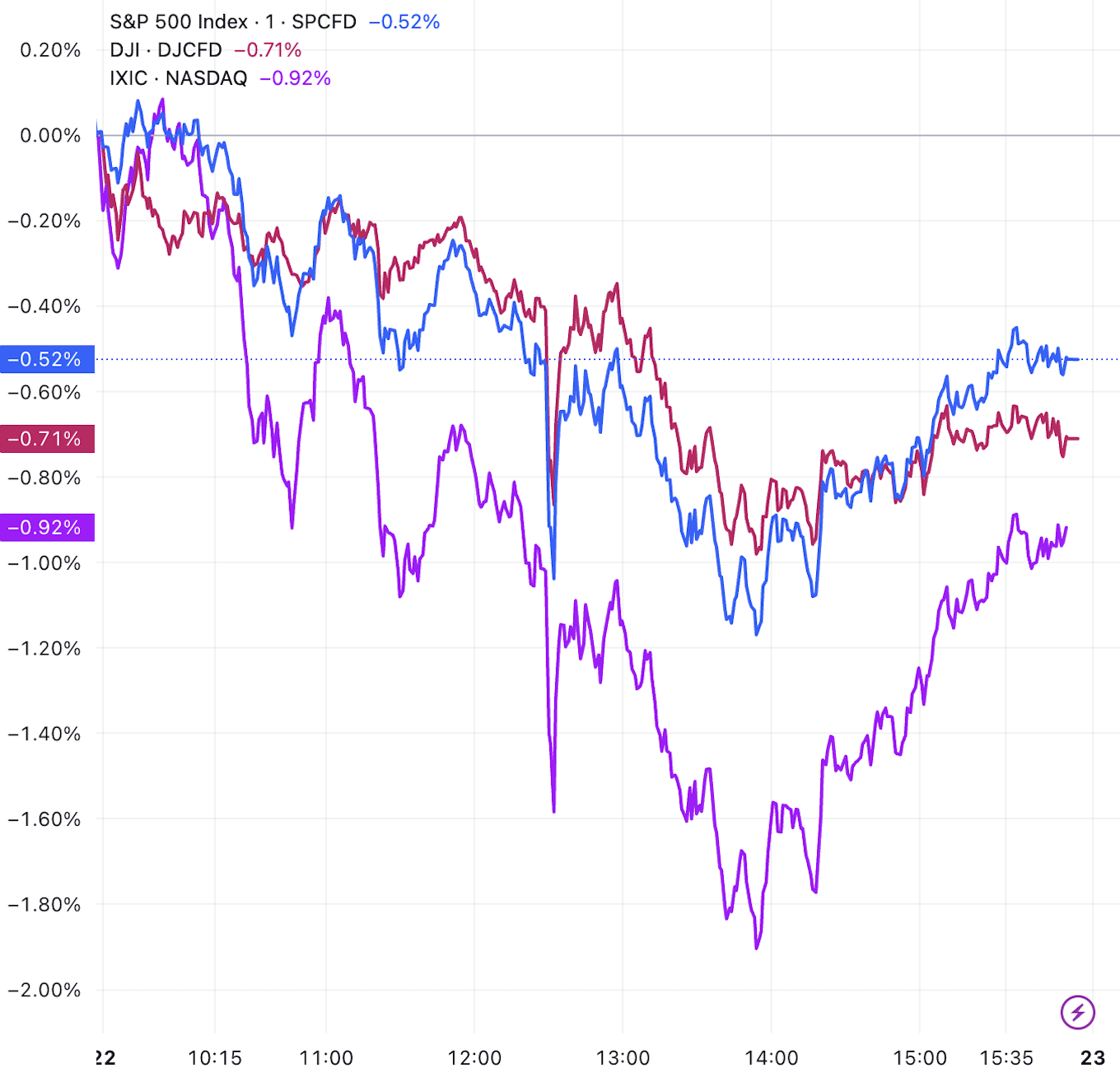Select the DJI DJCFD legend label
Image resolution: width=1120 pixels, height=1077 pixels.
[166, 50]
